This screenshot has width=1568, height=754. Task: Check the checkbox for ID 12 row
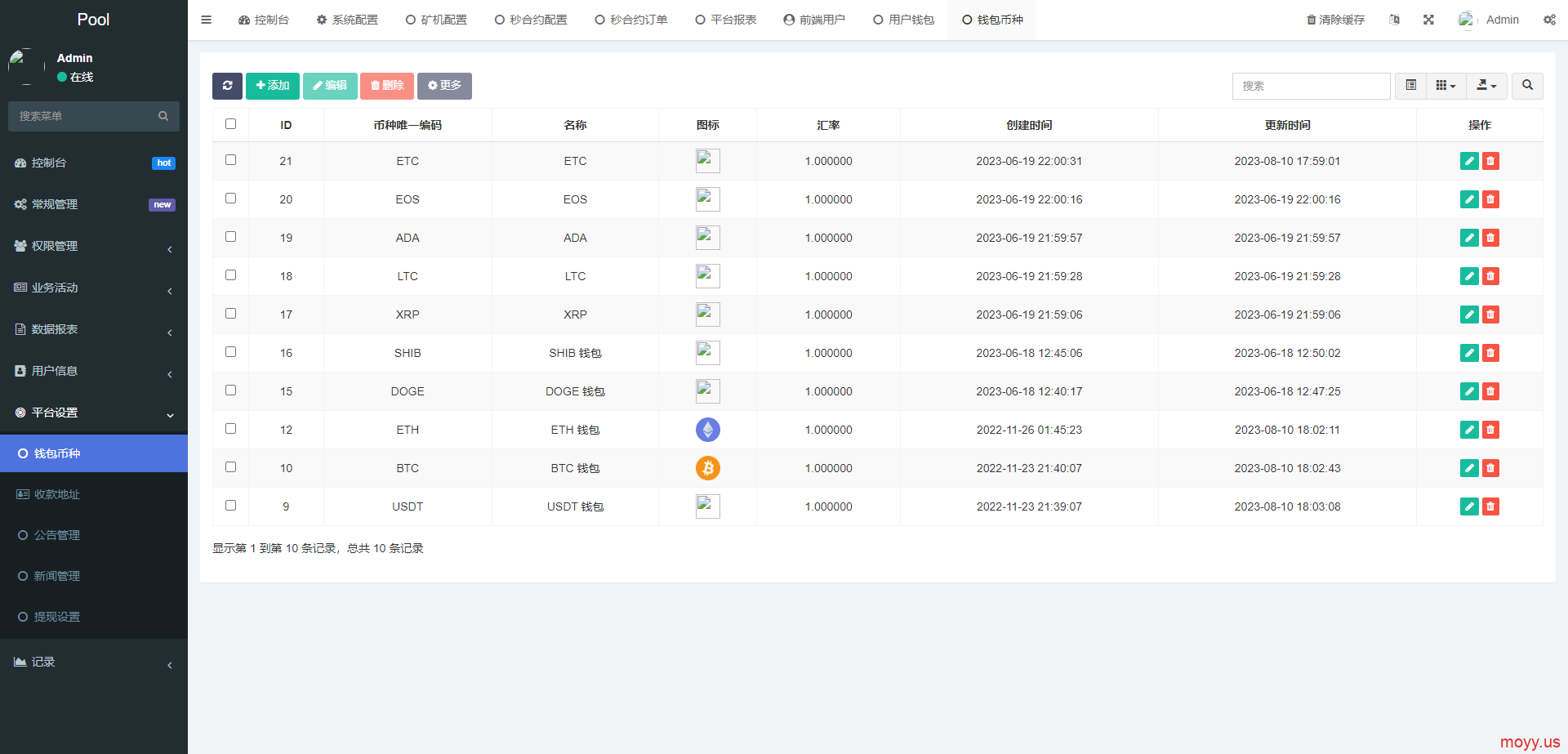pyautogui.click(x=230, y=429)
